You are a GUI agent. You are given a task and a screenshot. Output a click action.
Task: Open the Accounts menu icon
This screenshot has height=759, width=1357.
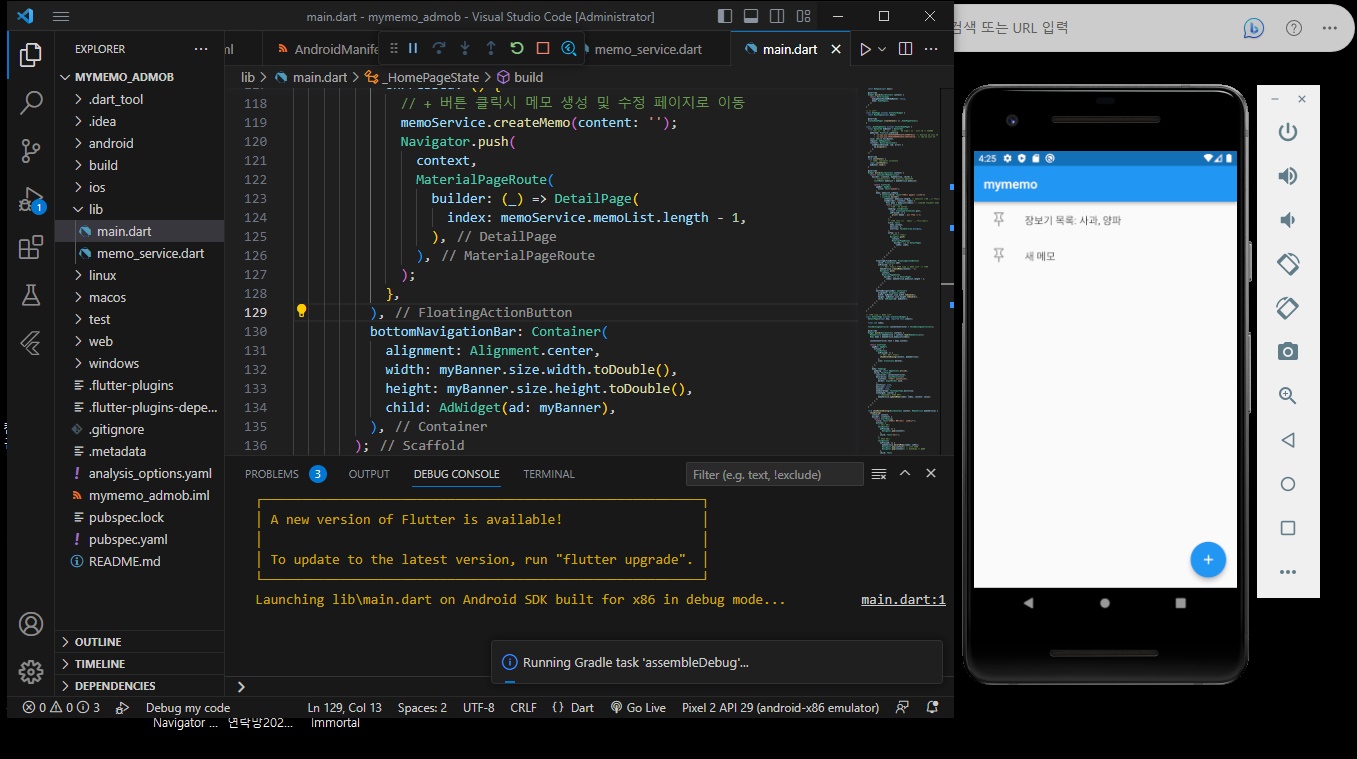coord(31,624)
